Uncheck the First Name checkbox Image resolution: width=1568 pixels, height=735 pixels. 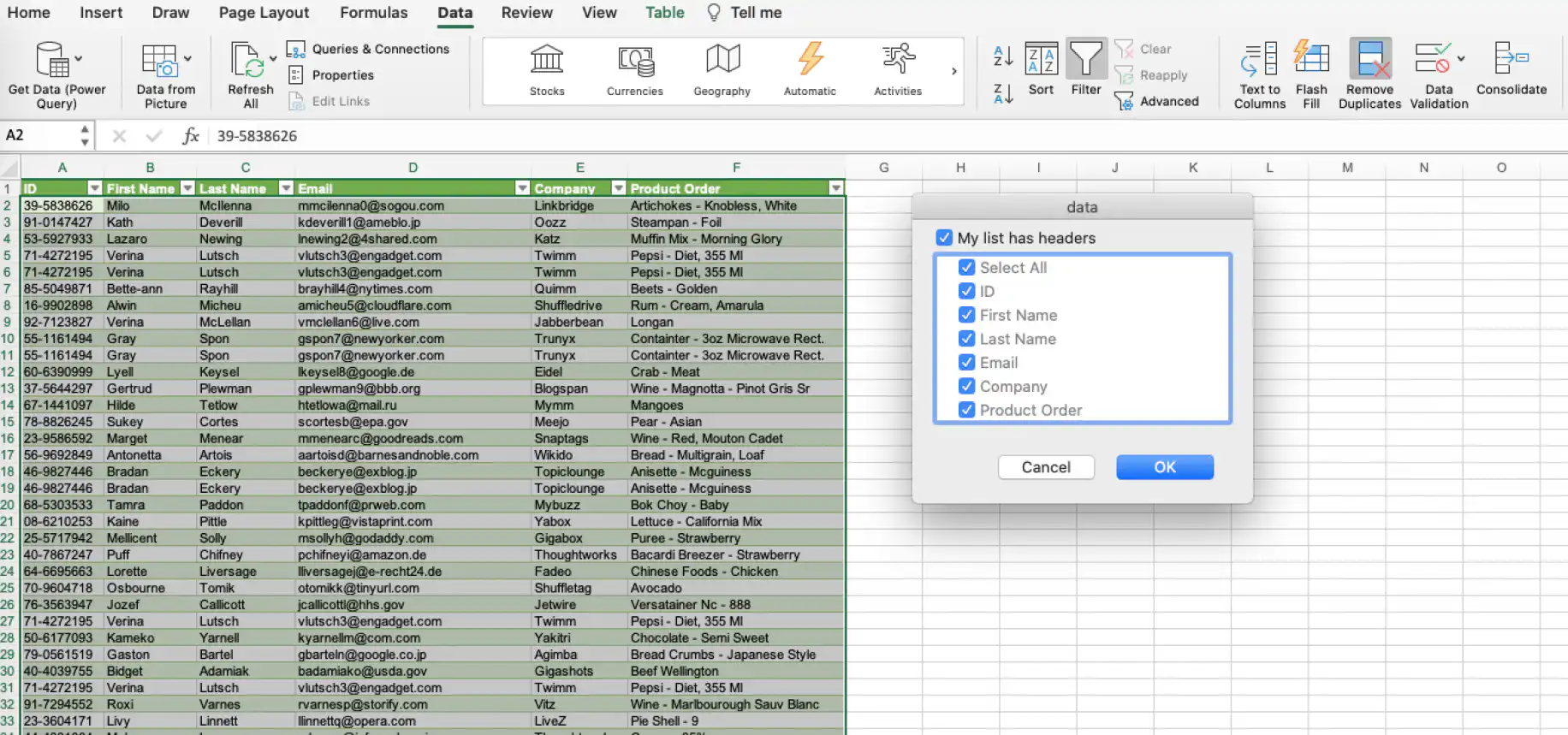pyautogui.click(x=967, y=315)
